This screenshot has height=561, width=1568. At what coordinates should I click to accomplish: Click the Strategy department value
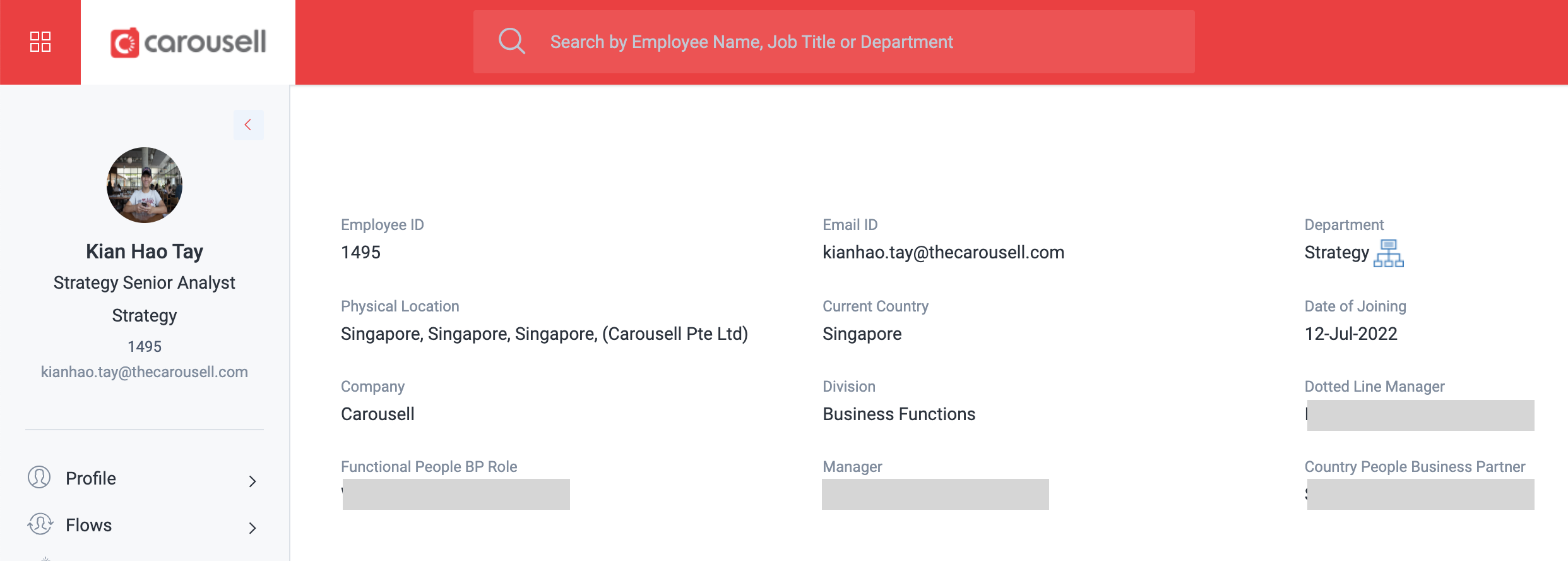coord(1336,253)
